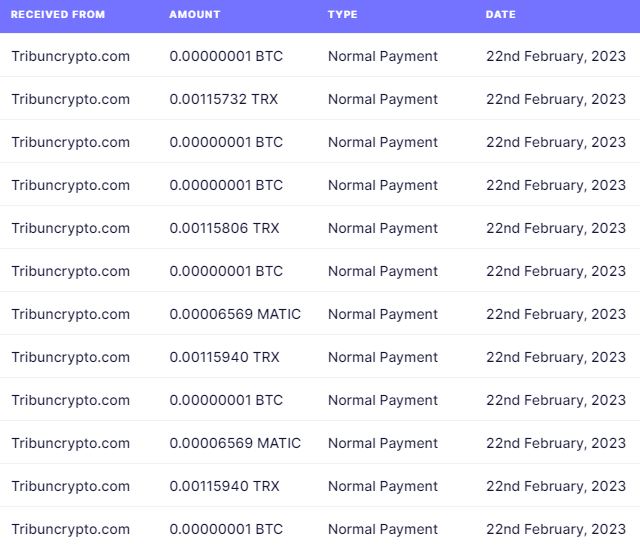Click the AMOUNT column header
The width and height of the screenshot is (640, 547).
pos(195,14)
